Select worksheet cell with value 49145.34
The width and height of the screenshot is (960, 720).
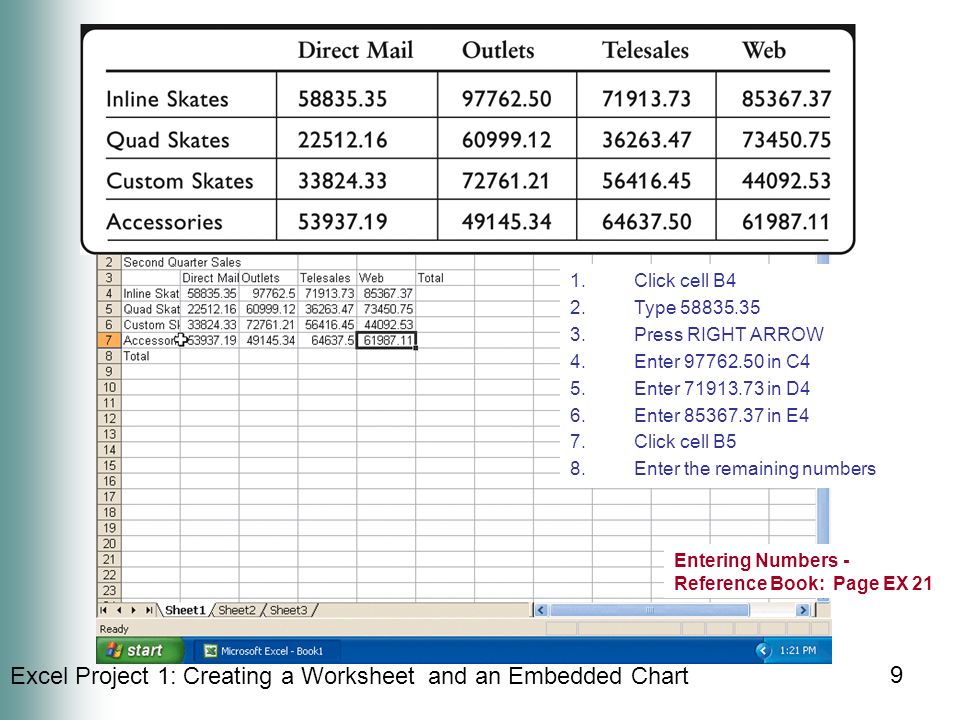[268, 340]
